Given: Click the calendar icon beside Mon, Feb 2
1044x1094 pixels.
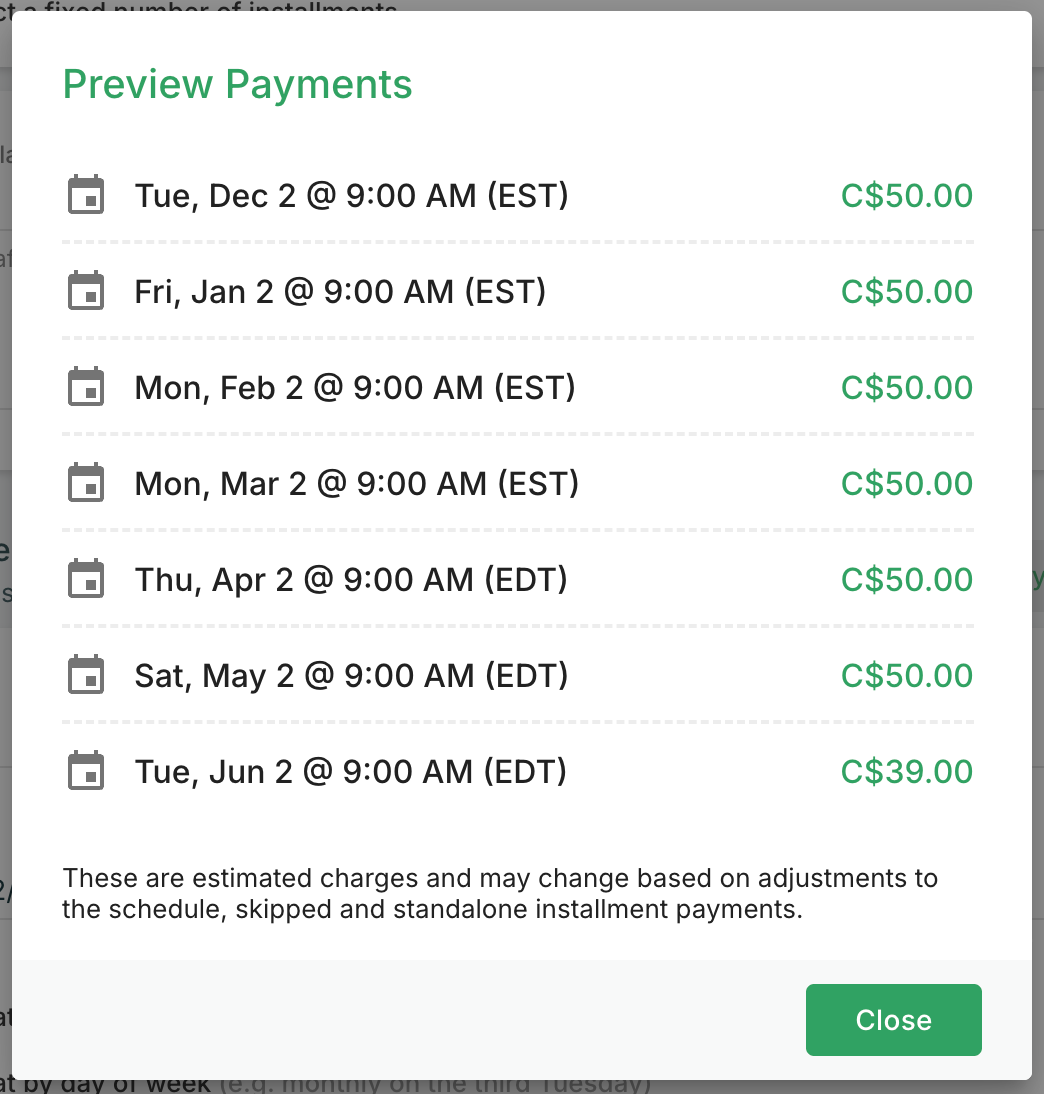Looking at the screenshot, I should tap(86, 387).
